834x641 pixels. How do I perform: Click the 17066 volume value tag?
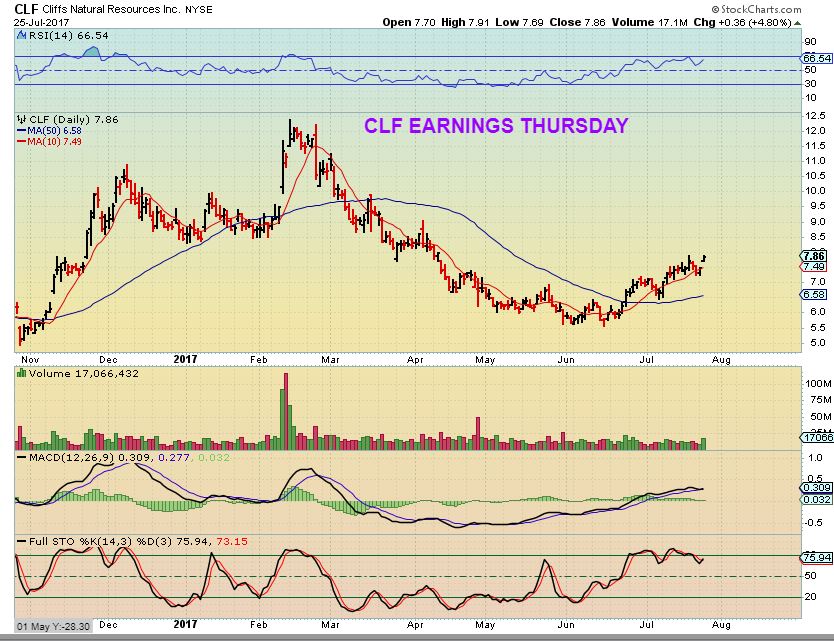point(818,437)
